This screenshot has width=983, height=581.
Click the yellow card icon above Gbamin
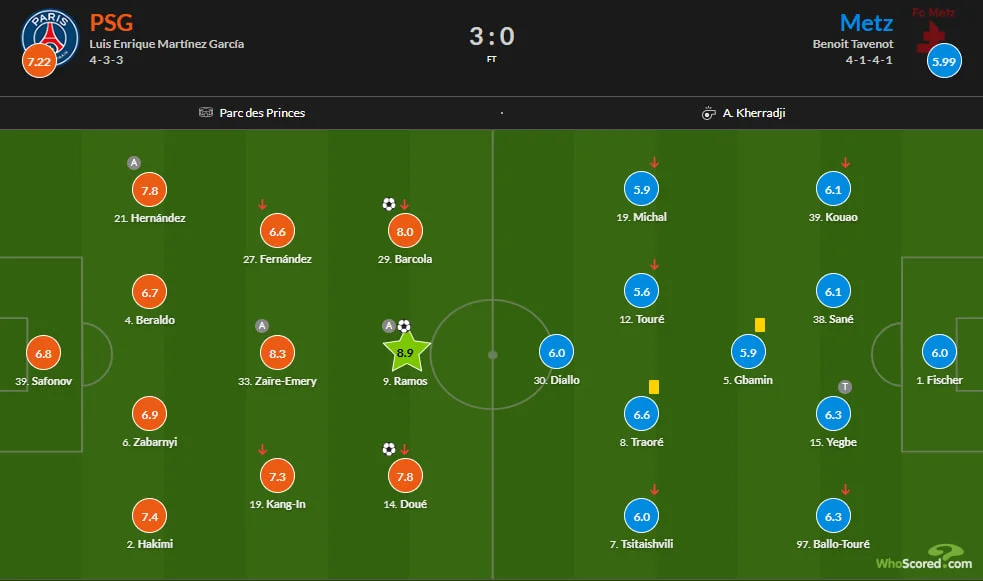click(759, 325)
